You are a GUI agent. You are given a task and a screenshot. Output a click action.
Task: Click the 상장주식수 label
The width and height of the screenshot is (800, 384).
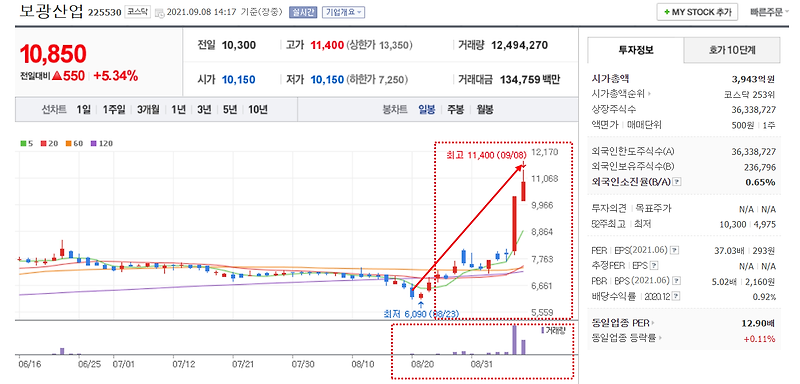click(614, 109)
